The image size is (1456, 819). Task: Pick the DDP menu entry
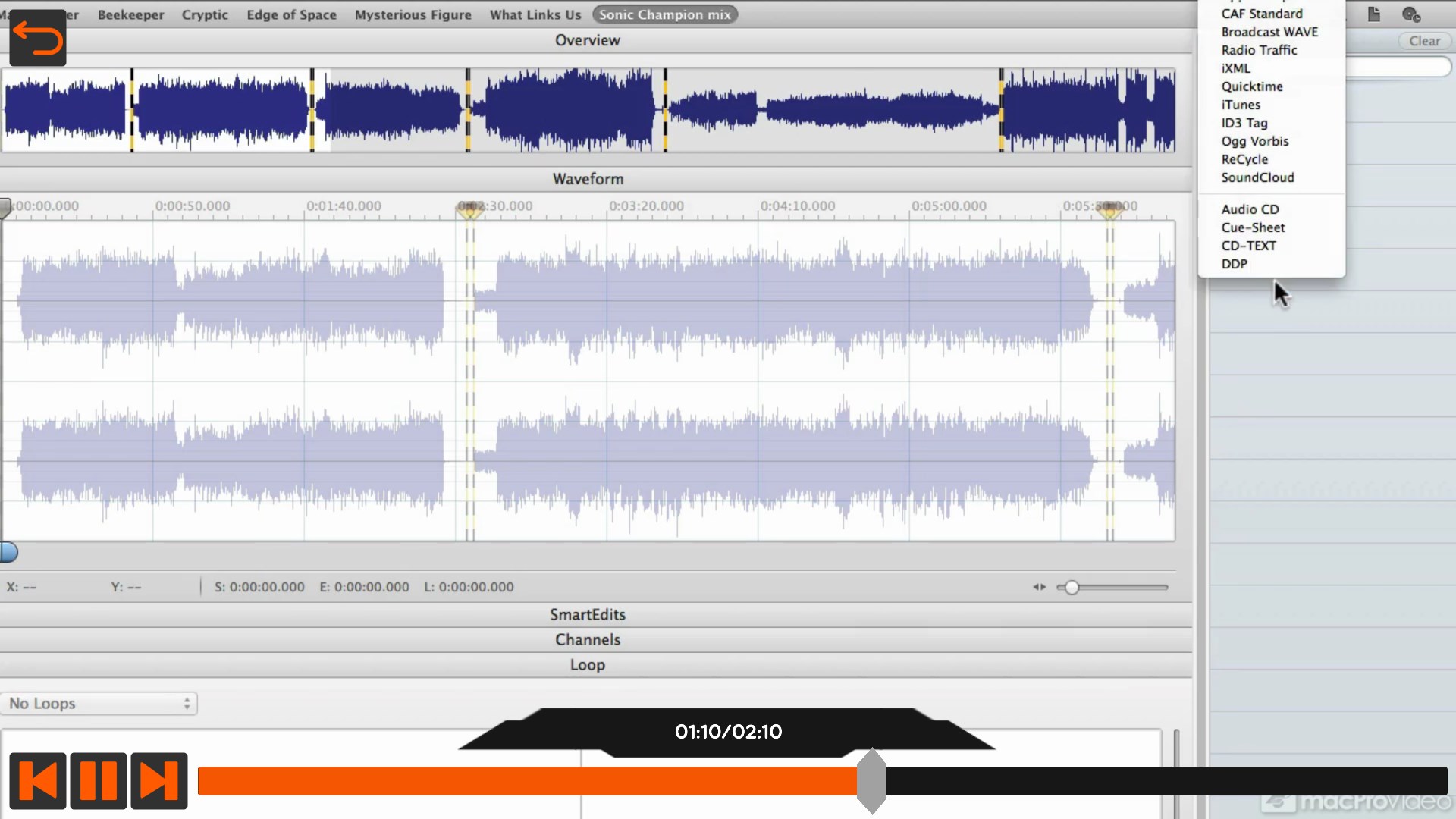tap(1234, 264)
